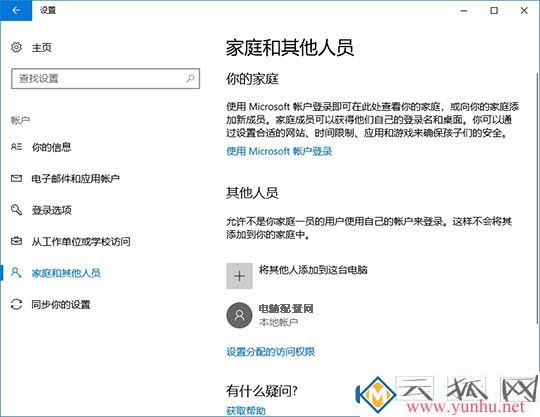Open 同步你的设置 page
Image resolution: width=540 pixels, height=417 pixels.
click(61, 304)
